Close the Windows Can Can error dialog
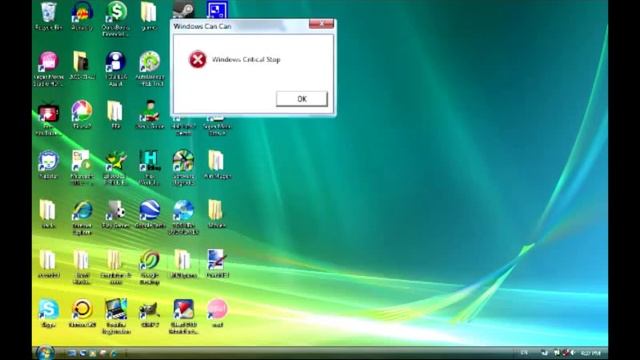This screenshot has width=640, height=360. (321, 24)
